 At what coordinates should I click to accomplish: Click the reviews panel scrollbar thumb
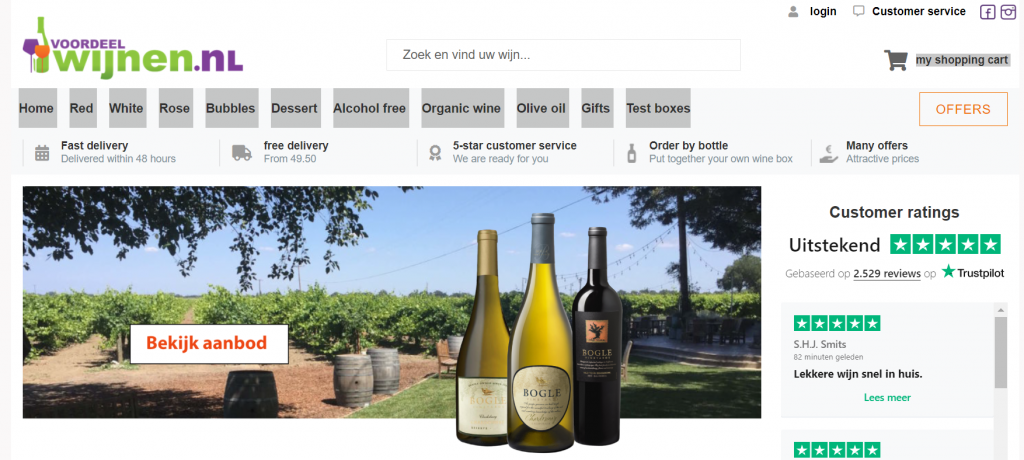pos(1000,353)
